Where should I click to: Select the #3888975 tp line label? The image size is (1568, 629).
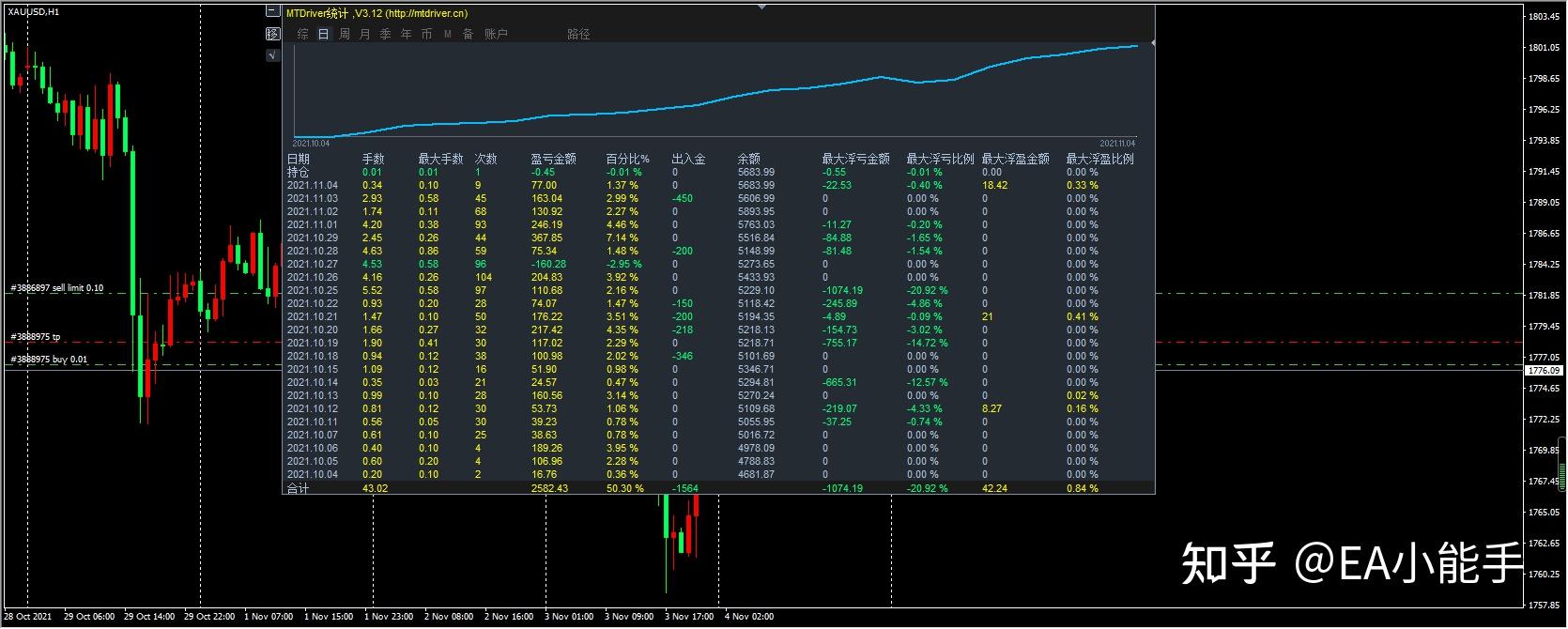[x=36, y=336]
